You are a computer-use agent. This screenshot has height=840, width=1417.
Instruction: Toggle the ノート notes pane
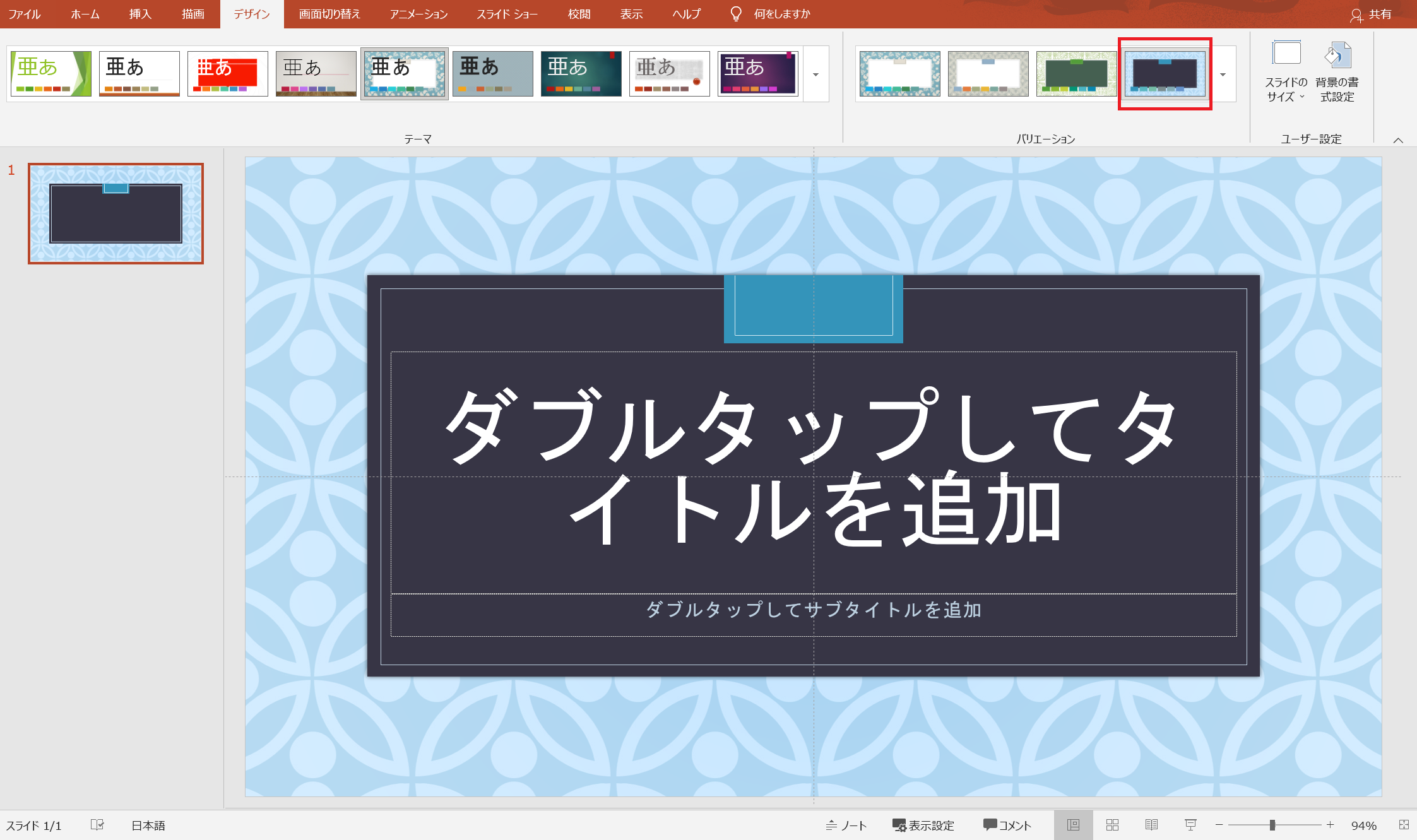point(846,825)
